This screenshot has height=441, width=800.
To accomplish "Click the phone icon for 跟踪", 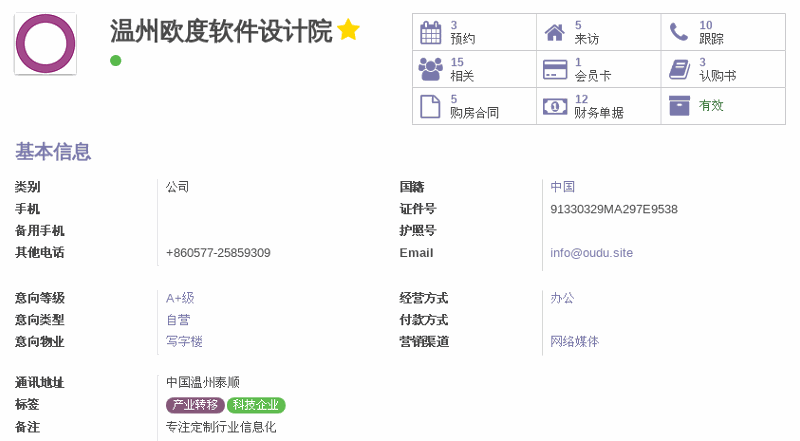I will 679,32.
